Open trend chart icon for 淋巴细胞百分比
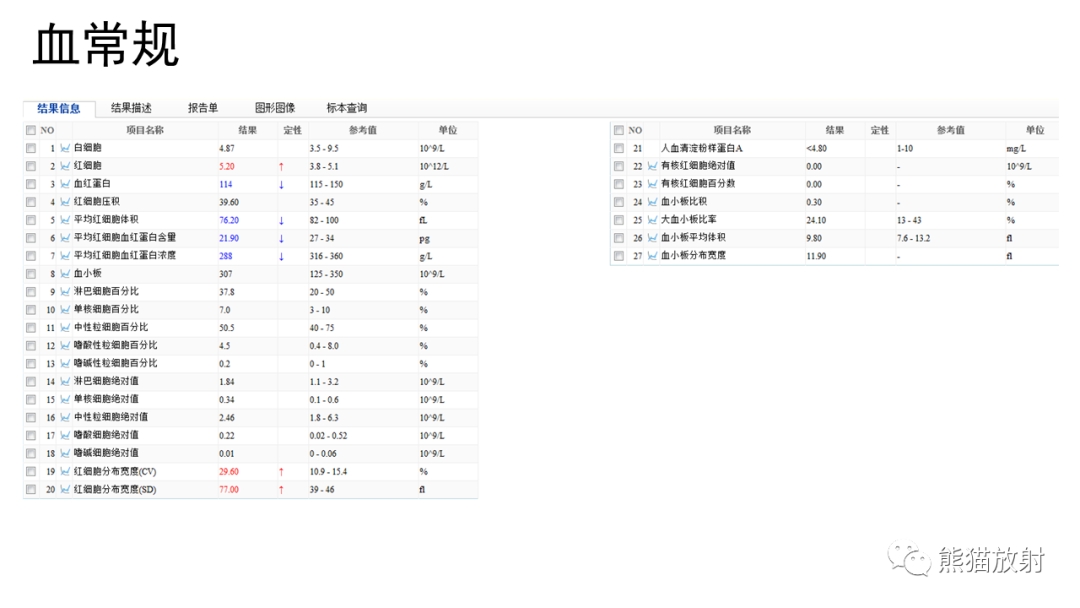 [65, 292]
